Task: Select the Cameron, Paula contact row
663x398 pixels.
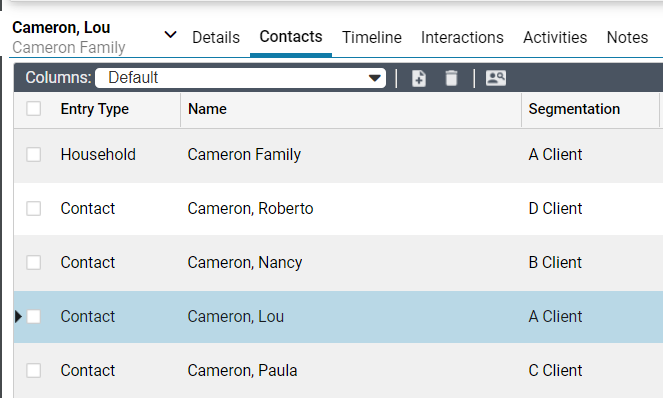Action: [338, 371]
